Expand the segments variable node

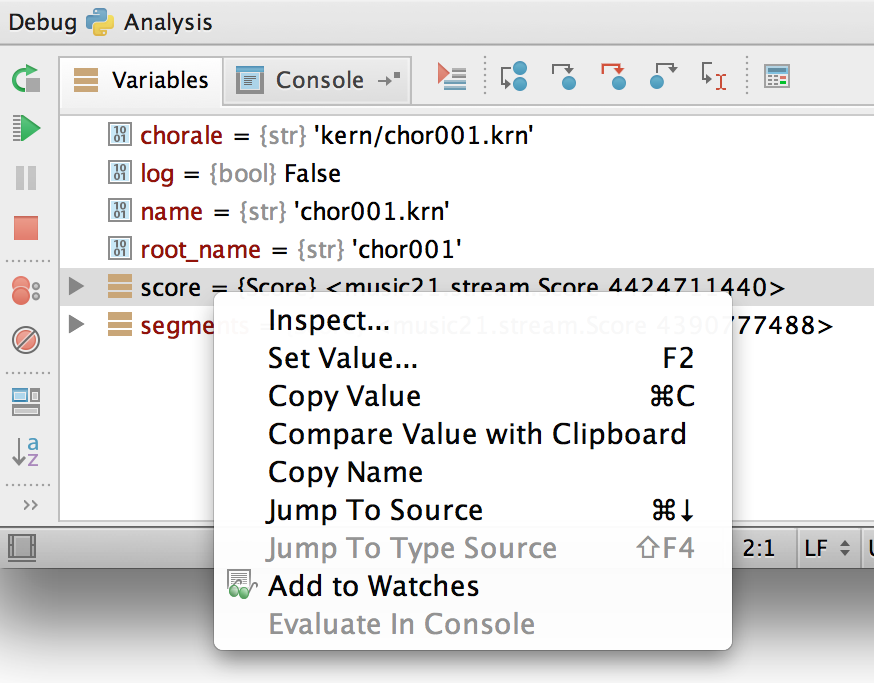pos(76,324)
